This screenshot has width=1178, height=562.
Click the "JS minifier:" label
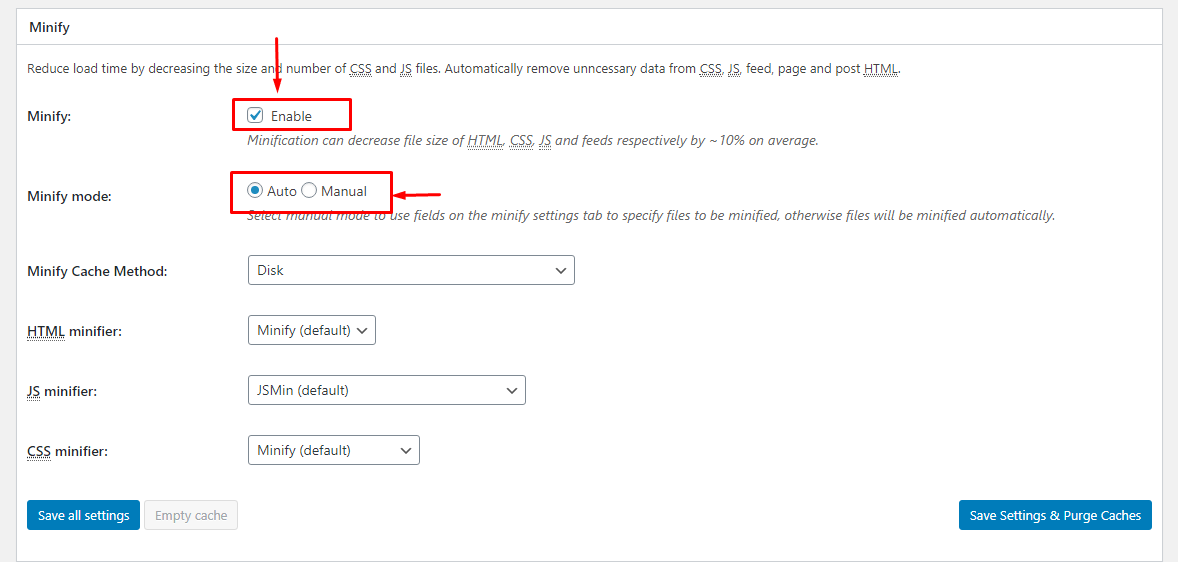tap(62, 391)
